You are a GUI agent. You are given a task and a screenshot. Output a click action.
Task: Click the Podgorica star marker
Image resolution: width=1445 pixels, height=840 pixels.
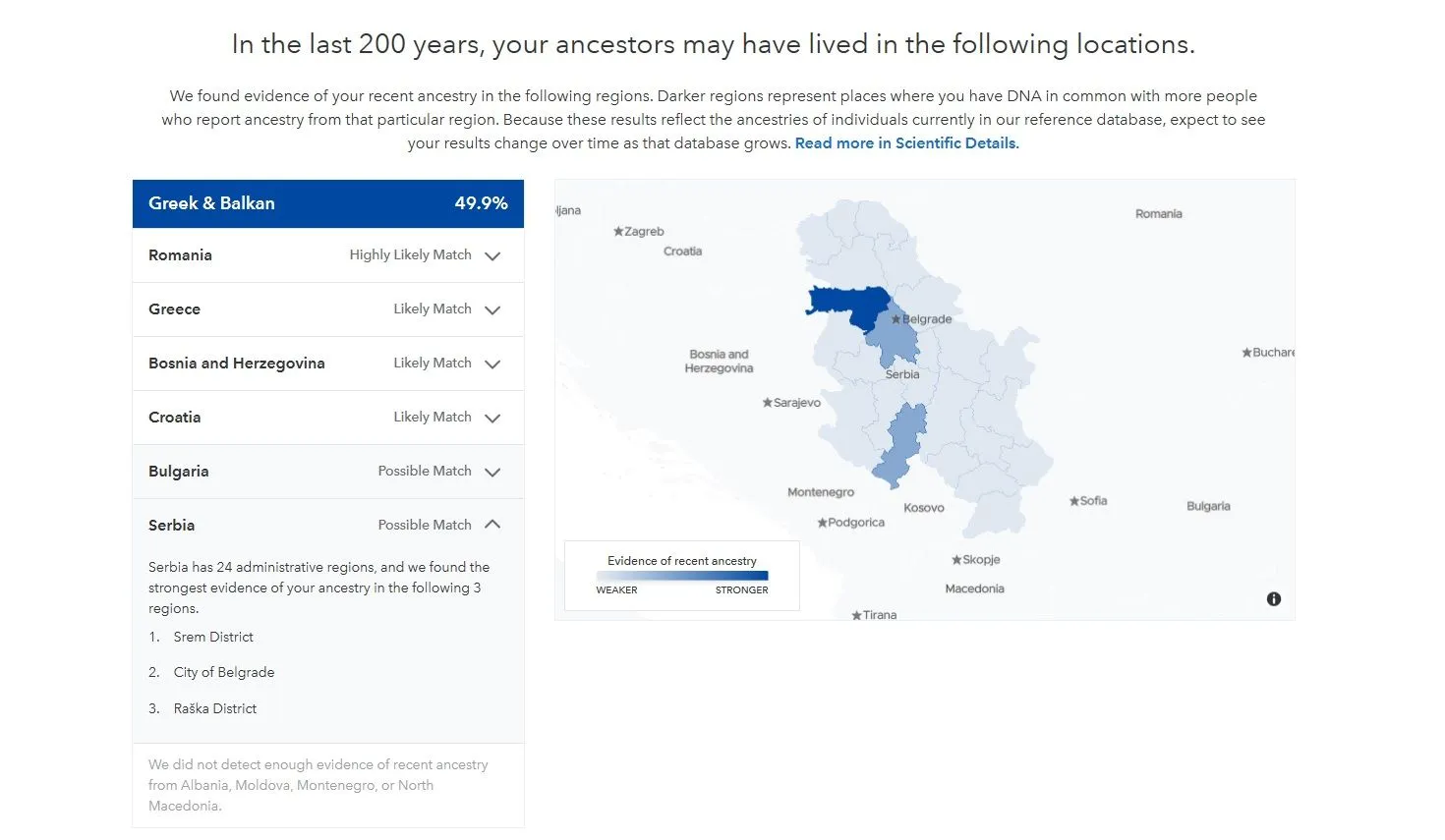(x=823, y=523)
